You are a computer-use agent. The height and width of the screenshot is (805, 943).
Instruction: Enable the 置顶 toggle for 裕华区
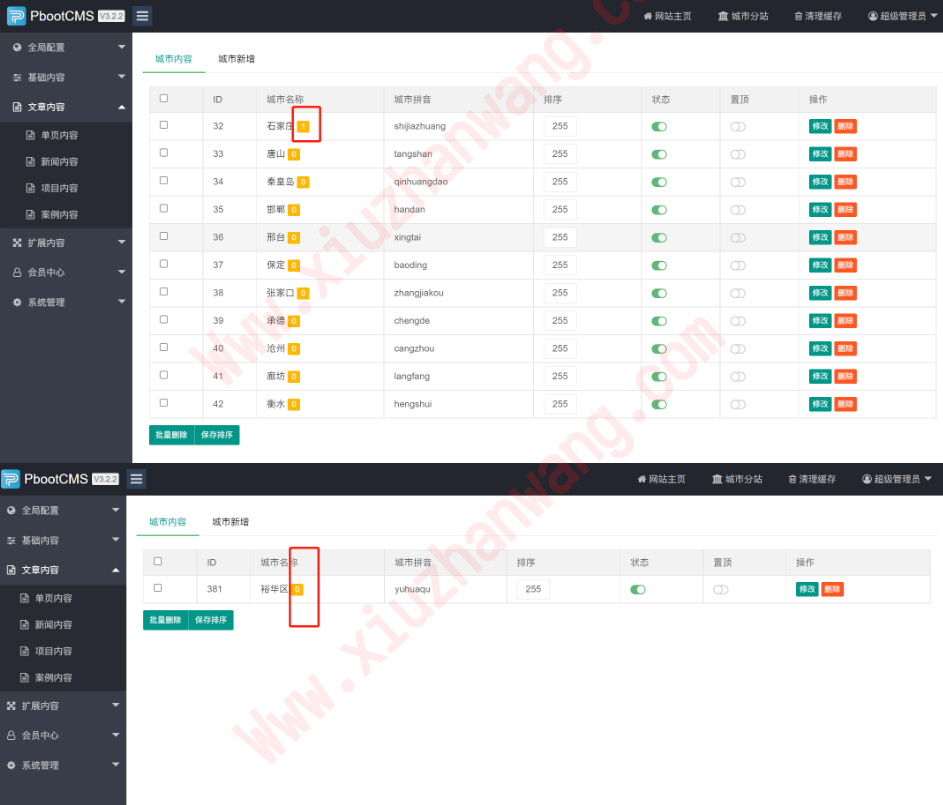pos(721,589)
